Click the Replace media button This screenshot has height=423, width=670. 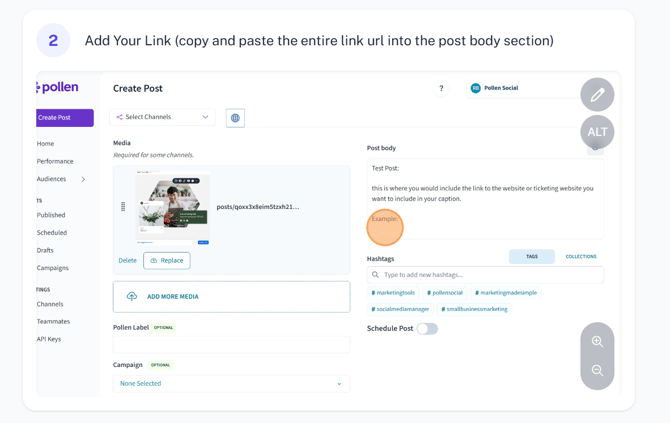coord(167,261)
